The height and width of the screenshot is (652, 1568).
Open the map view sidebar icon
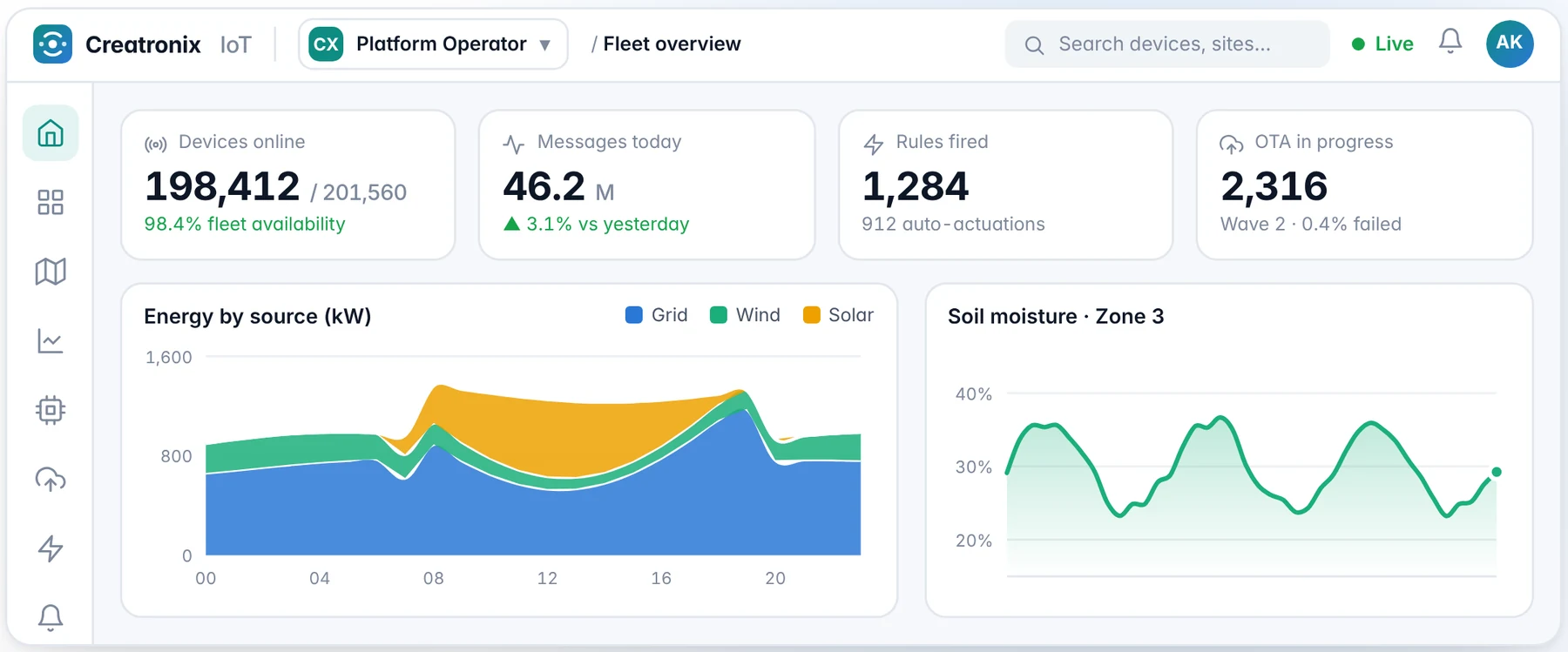tap(51, 272)
